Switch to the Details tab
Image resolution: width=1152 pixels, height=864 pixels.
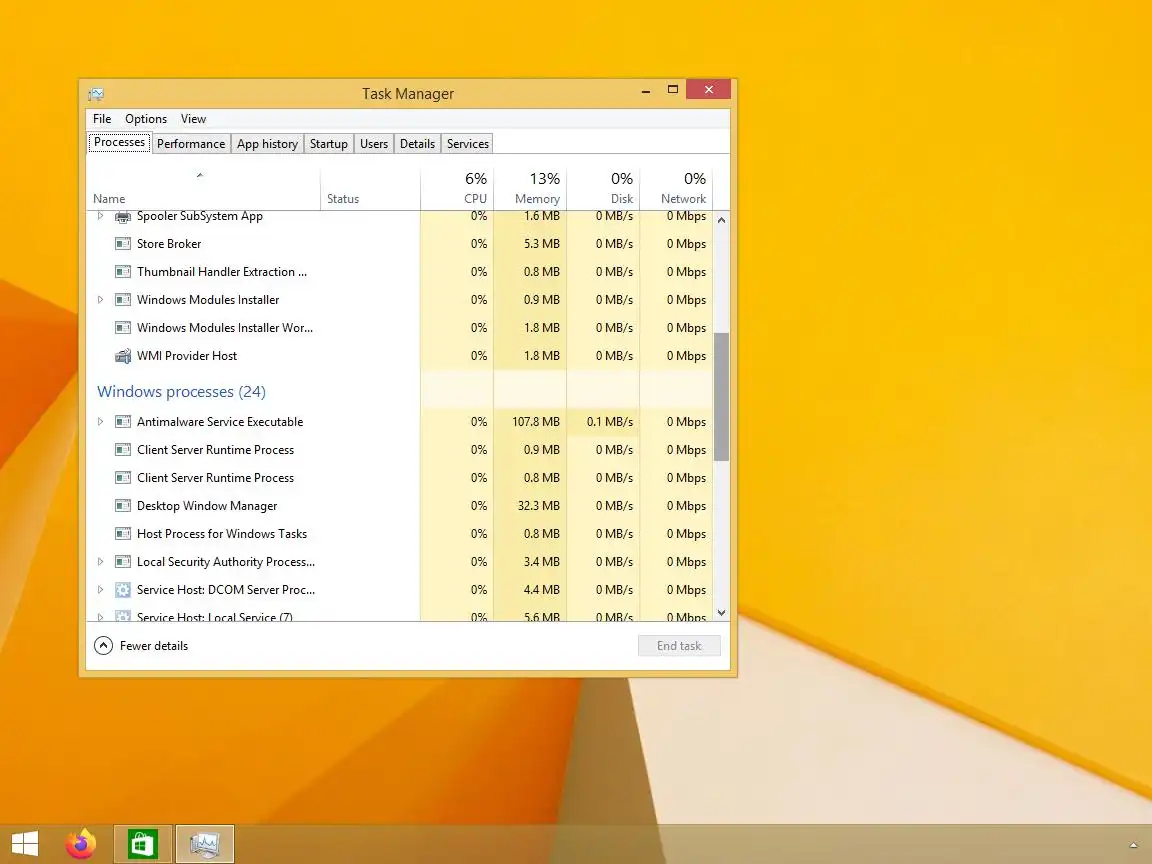click(x=417, y=144)
